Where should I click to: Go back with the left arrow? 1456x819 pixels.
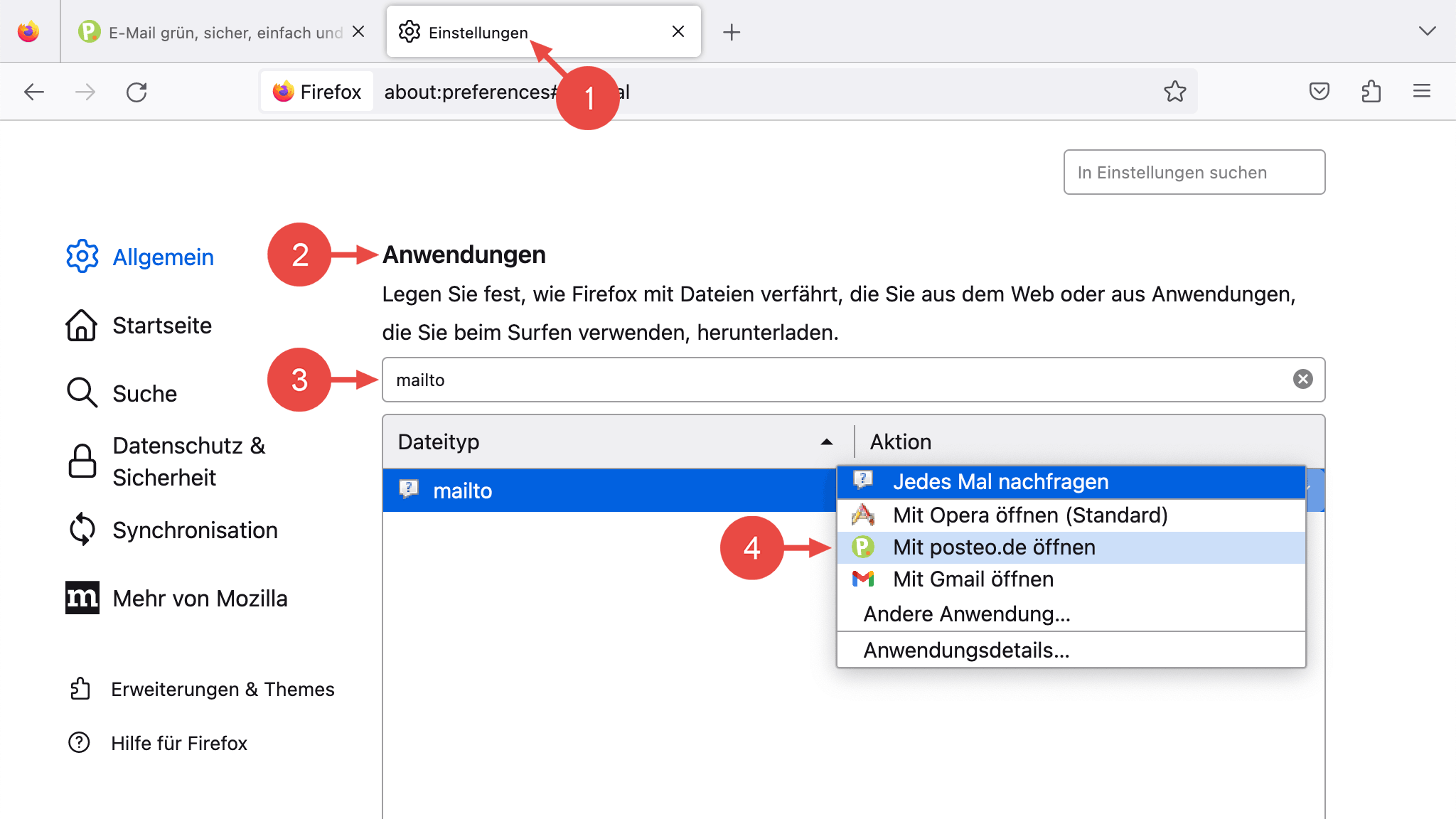tap(34, 92)
